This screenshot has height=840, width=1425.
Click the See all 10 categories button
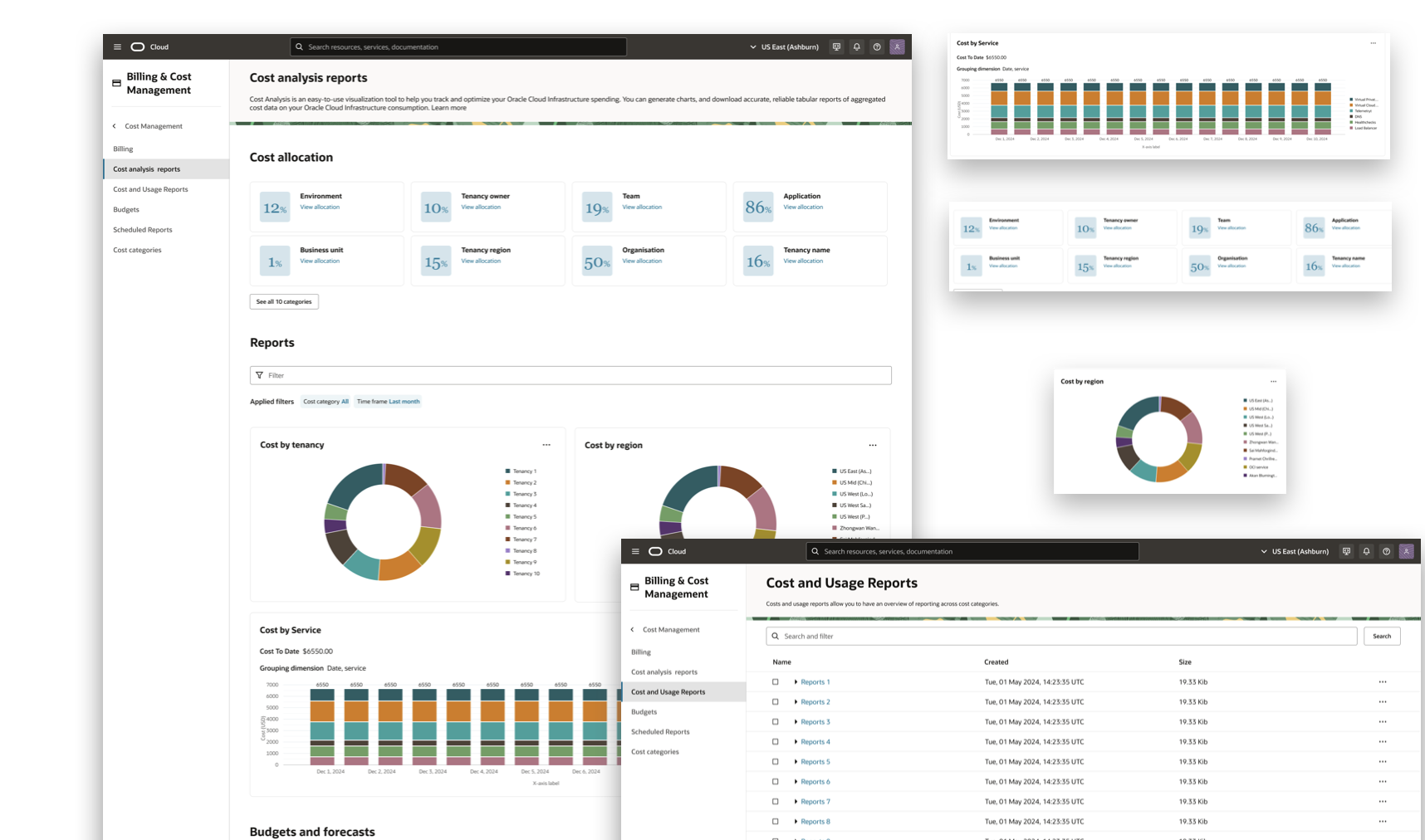click(x=284, y=301)
